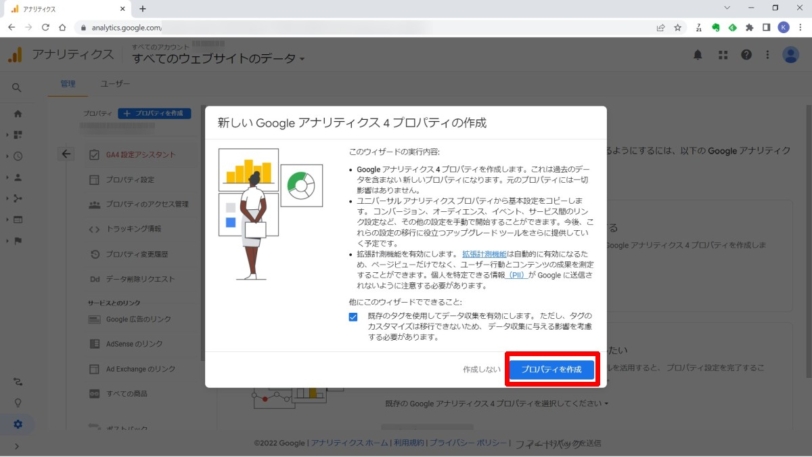Image resolution: width=812 pixels, height=457 pixels.
Task: Click the + プロパティを作成 button in the property column
Action: (154, 113)
